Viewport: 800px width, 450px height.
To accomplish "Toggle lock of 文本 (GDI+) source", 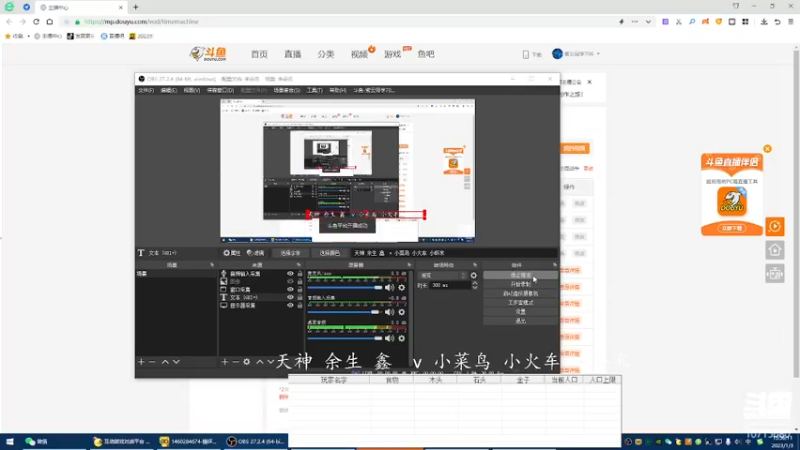I will (x=300, y=297).
